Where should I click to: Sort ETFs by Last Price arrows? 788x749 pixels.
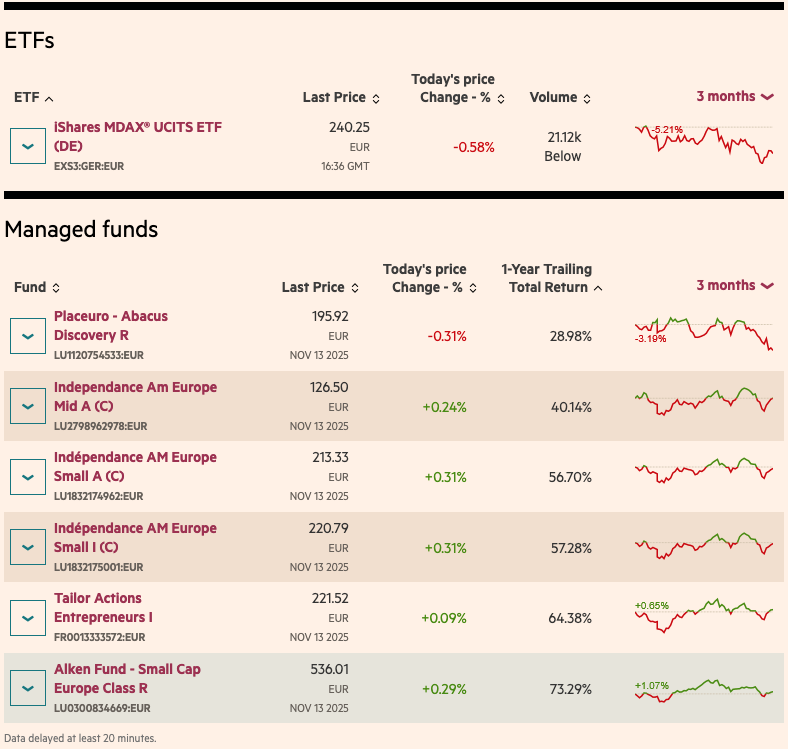tap(376, 98)
